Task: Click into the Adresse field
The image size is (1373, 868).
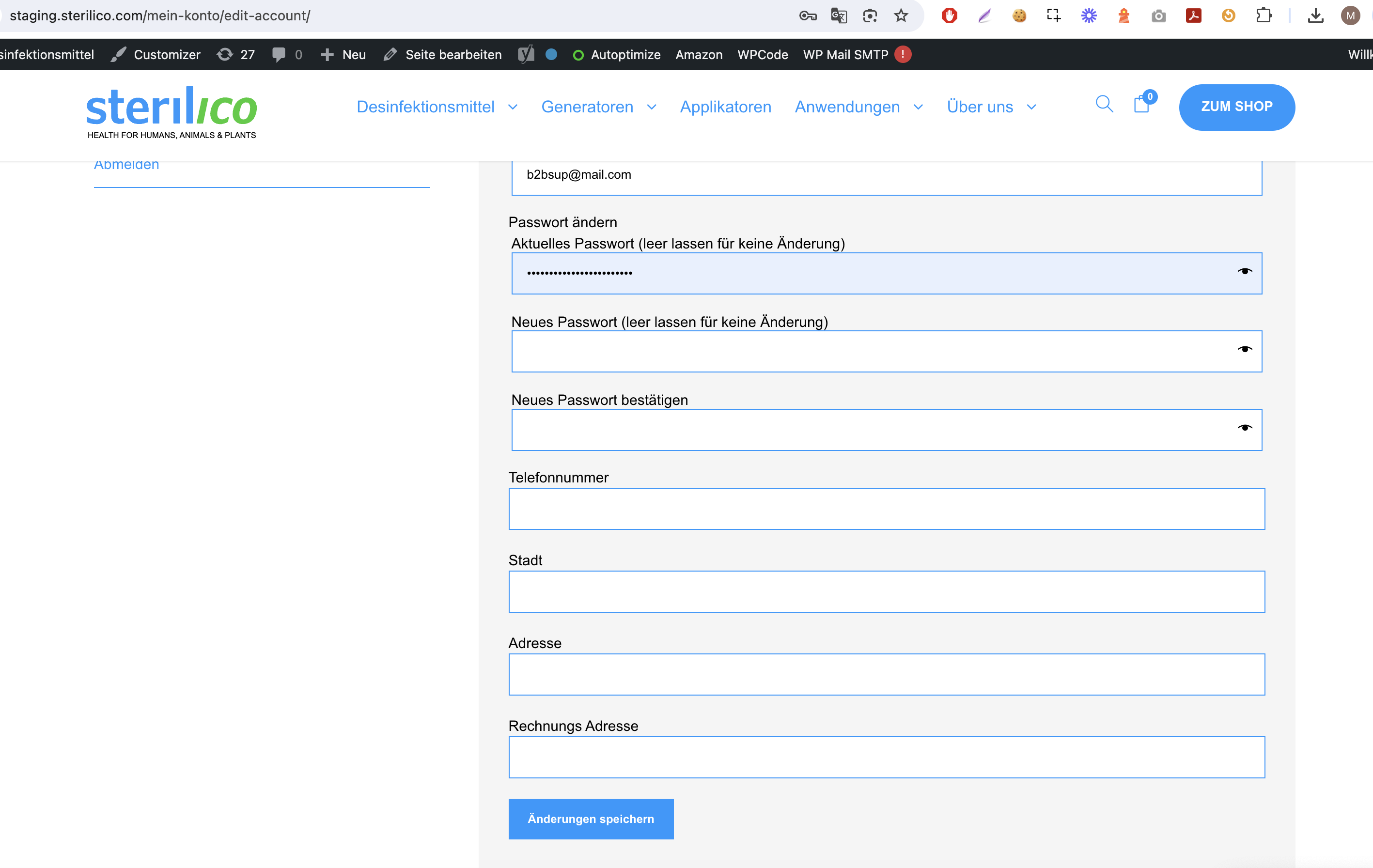Action: [x=887, y=674]
